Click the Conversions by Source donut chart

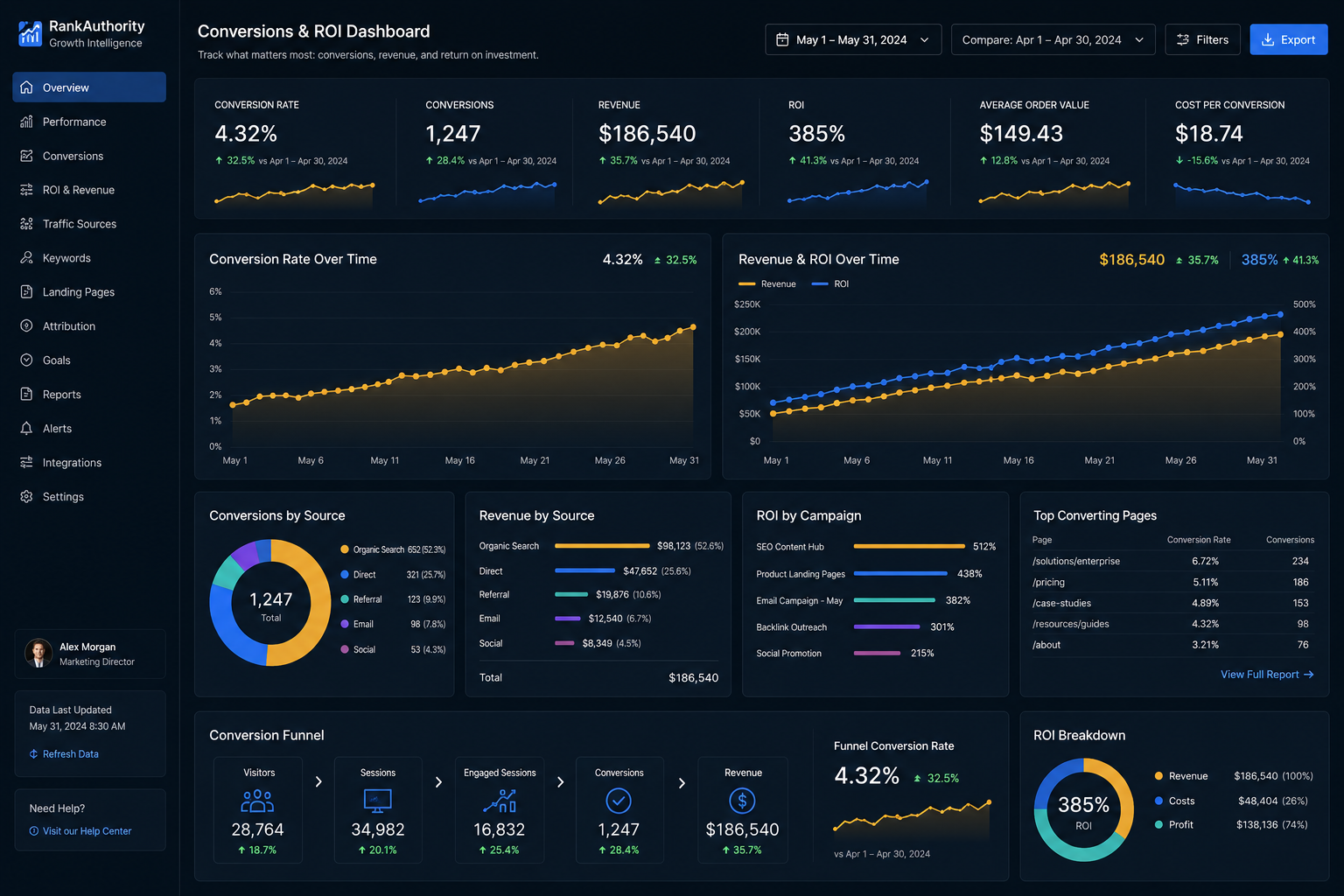[270, 603]
